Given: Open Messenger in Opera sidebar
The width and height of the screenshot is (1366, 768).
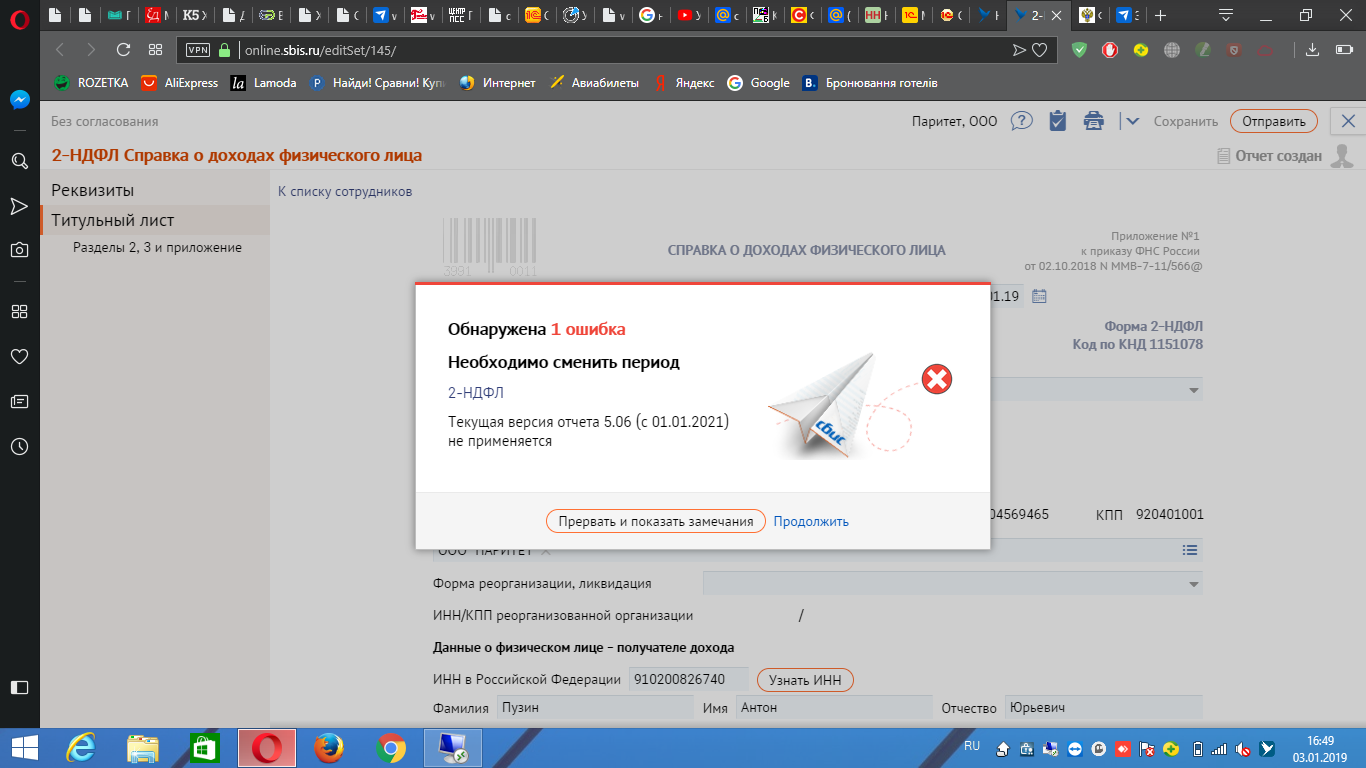Looking at the screenshot, I should (19, 100).
